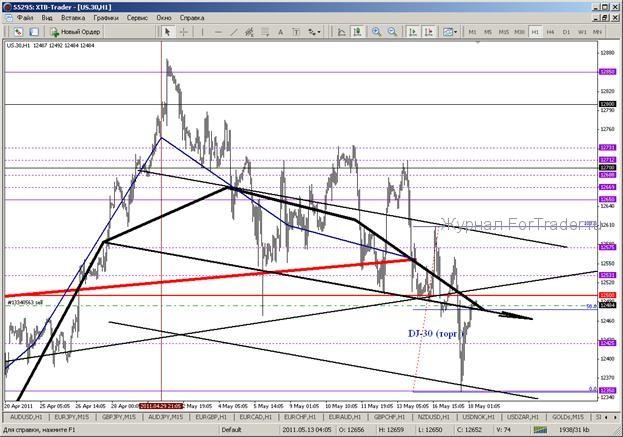623x437 pixels.
Task: Select the H1 timeframe button
Action: point(535,32)
